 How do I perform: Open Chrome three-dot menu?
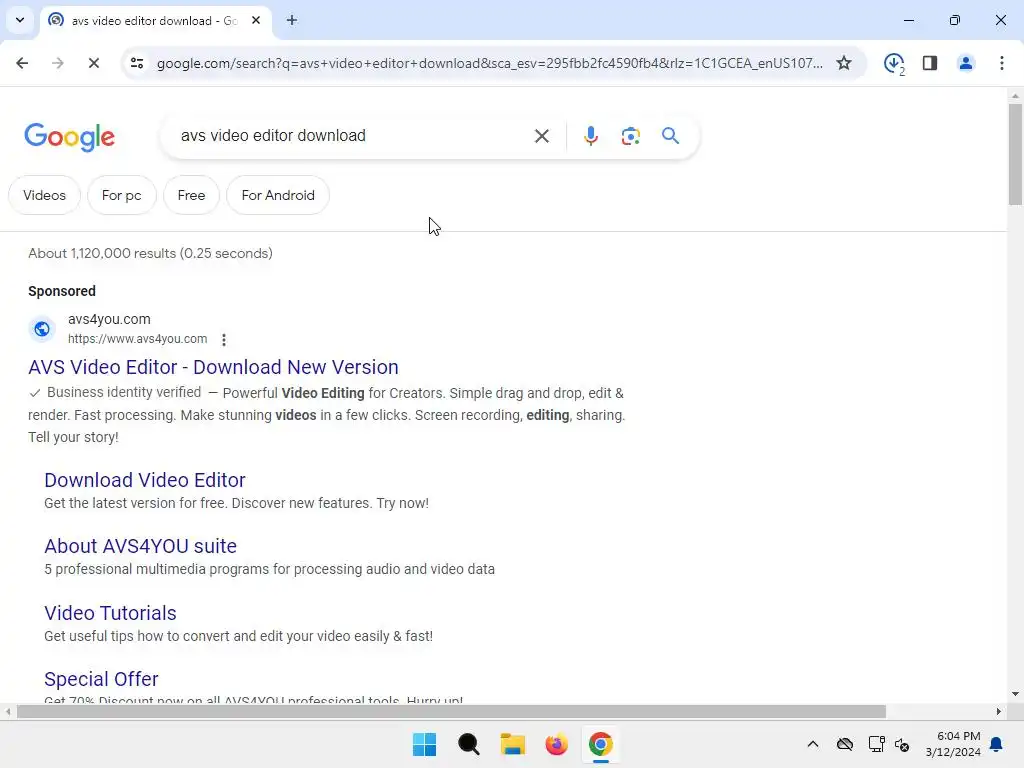[x=1001, y=63]
